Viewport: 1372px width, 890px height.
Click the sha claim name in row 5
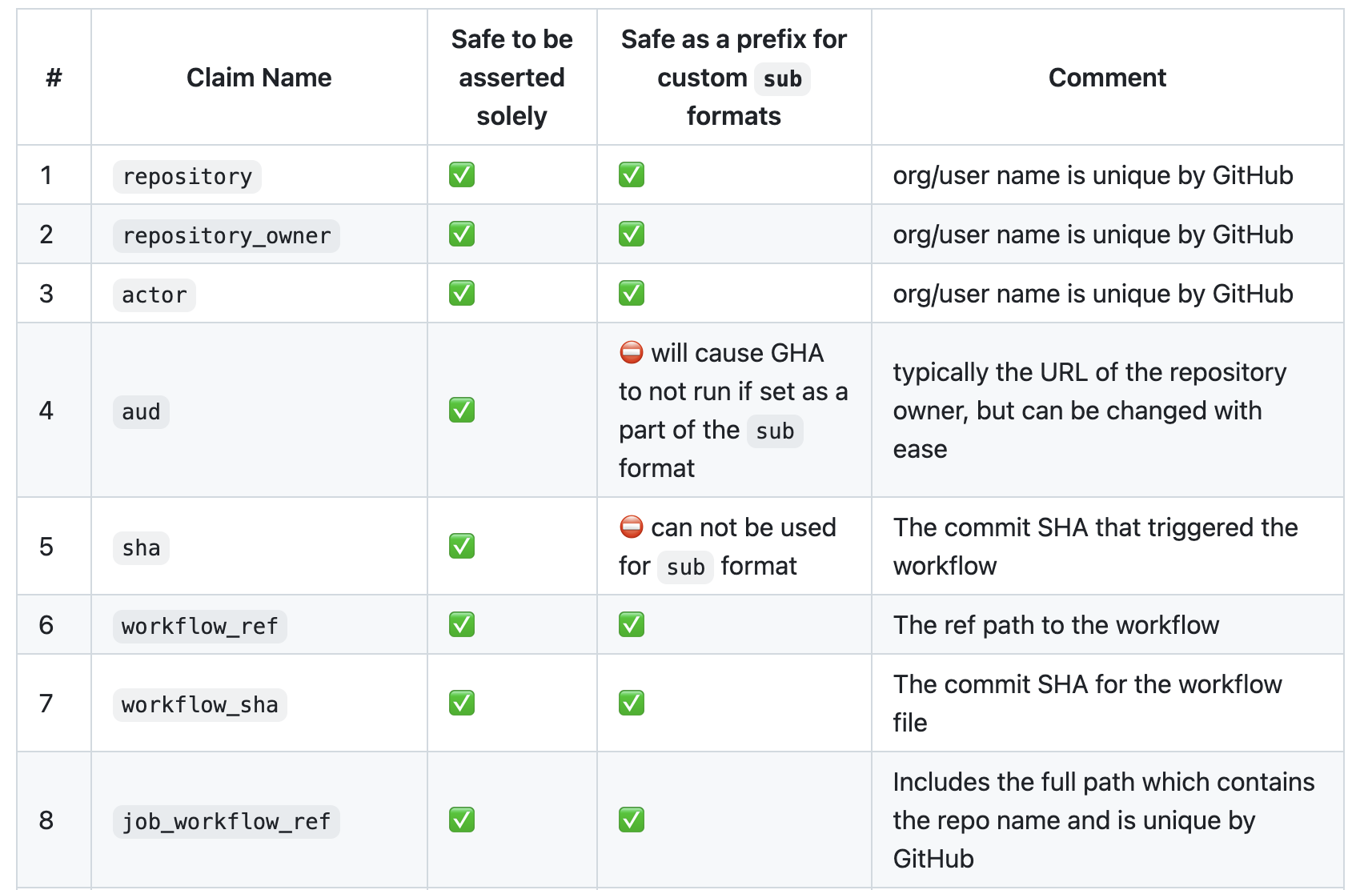click(141, 547)
